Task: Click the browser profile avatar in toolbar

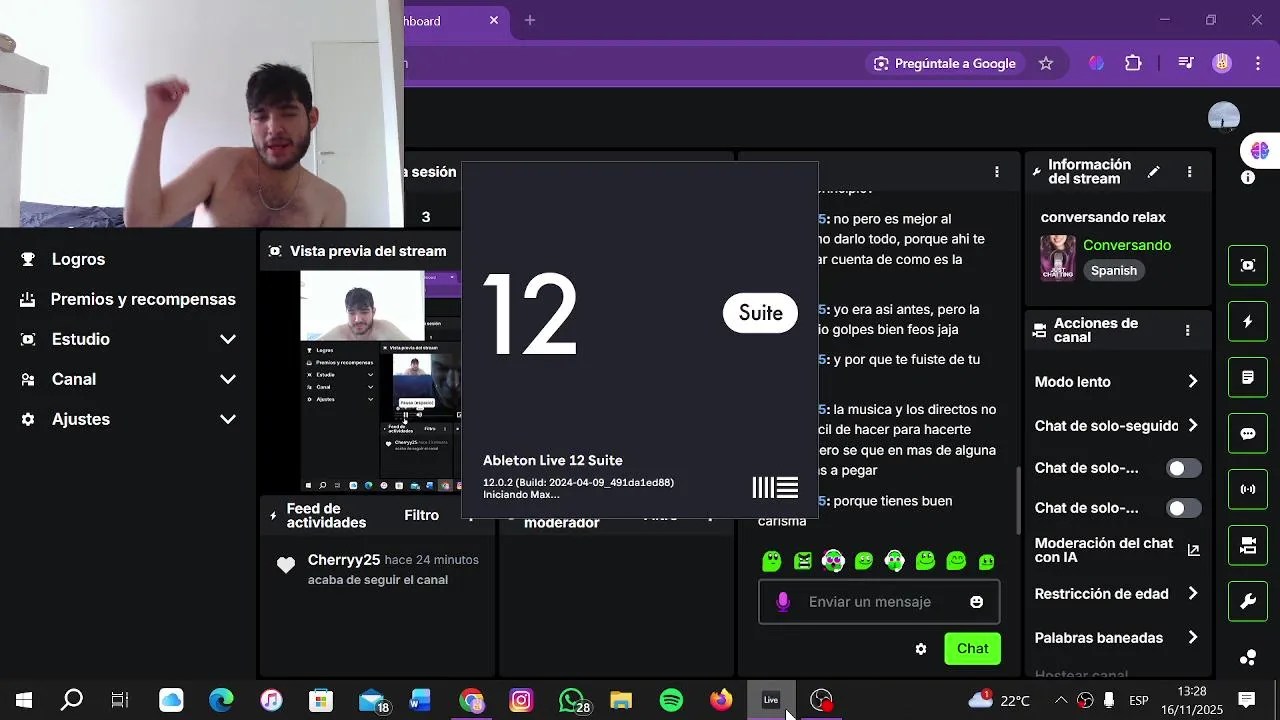Action: (x=1222, y=63)
